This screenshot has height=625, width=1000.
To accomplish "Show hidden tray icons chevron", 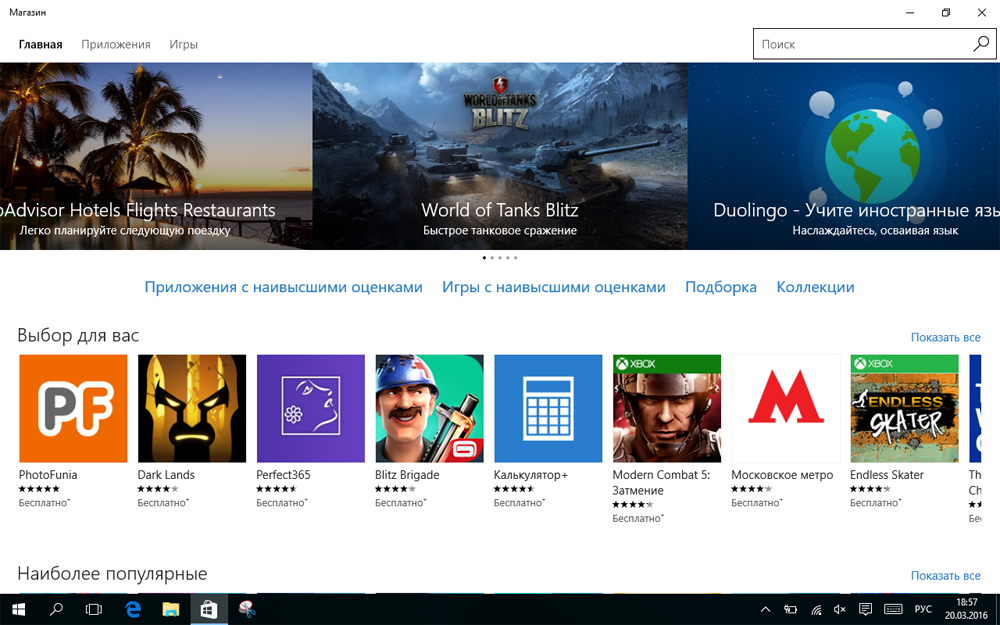I will tap(766, 610).
